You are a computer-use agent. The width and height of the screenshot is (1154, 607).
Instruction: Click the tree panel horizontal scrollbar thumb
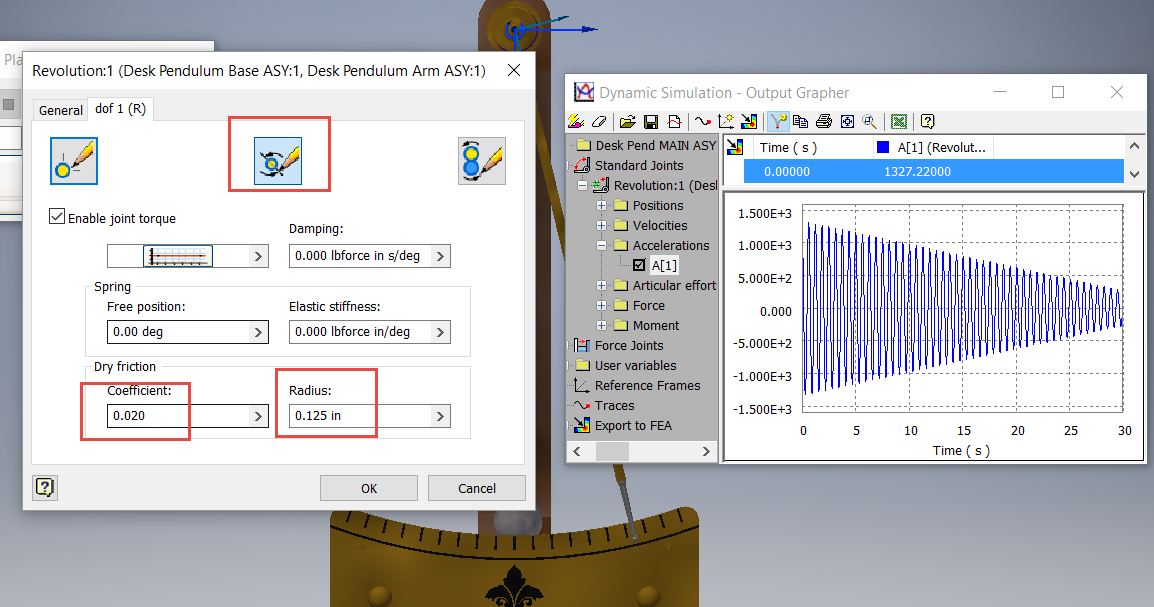(x=612, y=451)
